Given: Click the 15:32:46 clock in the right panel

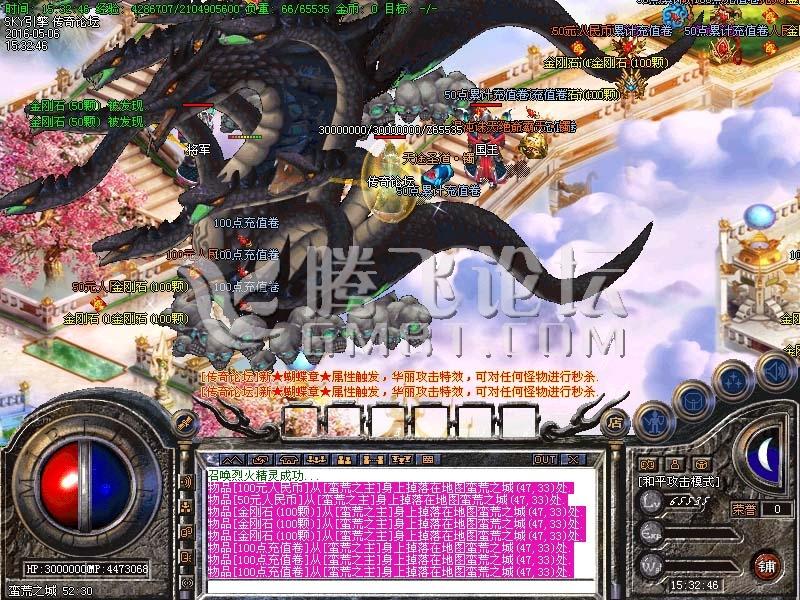Looking at the screenshot, I should 694,585.
